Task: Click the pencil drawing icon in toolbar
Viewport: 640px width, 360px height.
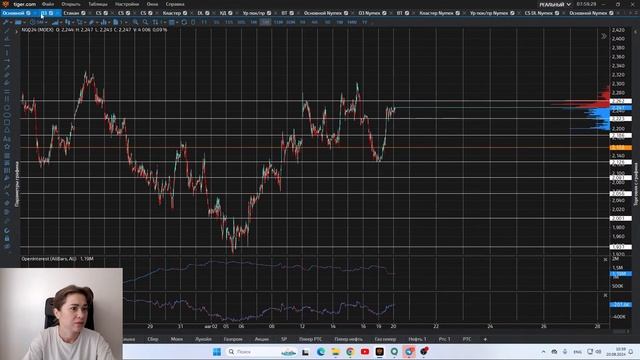Action: [x=91, y=22]
